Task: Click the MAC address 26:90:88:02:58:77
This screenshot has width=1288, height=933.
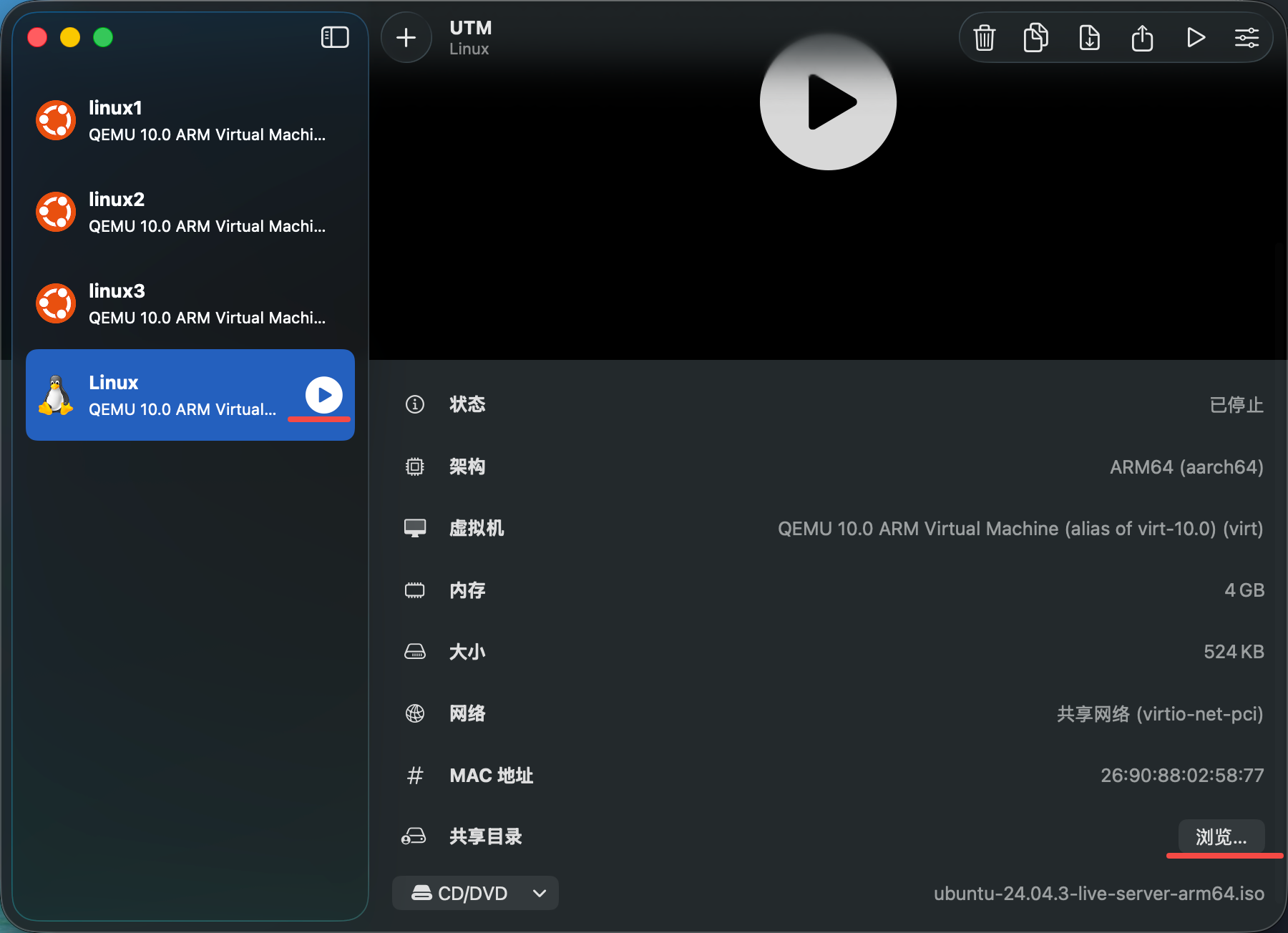Action: coord(1182,776)
